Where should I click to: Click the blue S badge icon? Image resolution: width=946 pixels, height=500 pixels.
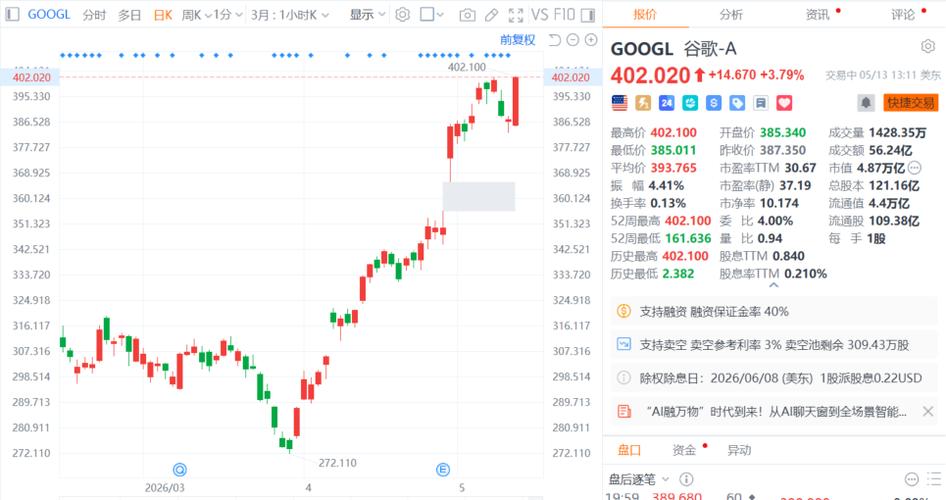(x=714, y=103)
